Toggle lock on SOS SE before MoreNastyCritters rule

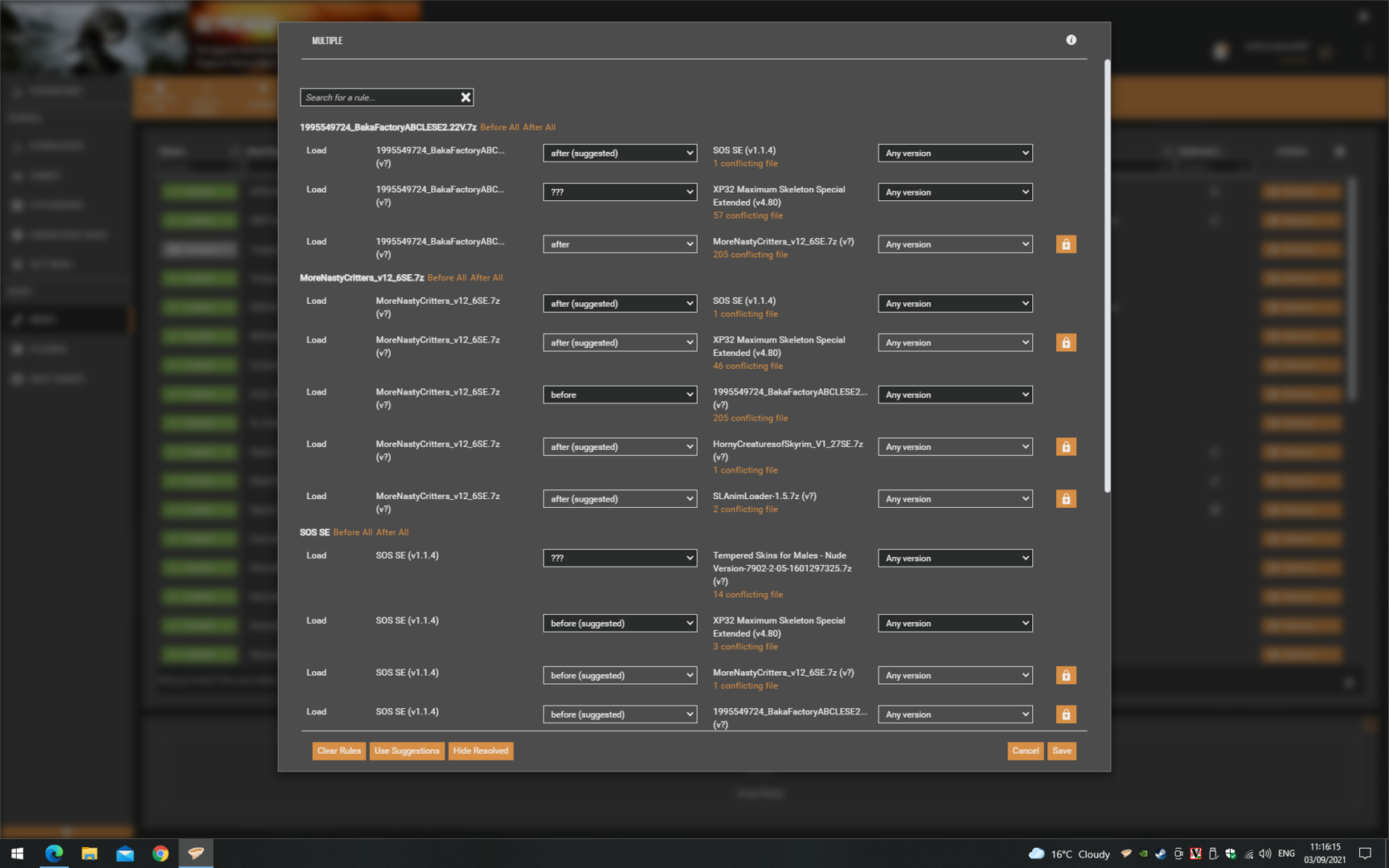click(1066, 676)
